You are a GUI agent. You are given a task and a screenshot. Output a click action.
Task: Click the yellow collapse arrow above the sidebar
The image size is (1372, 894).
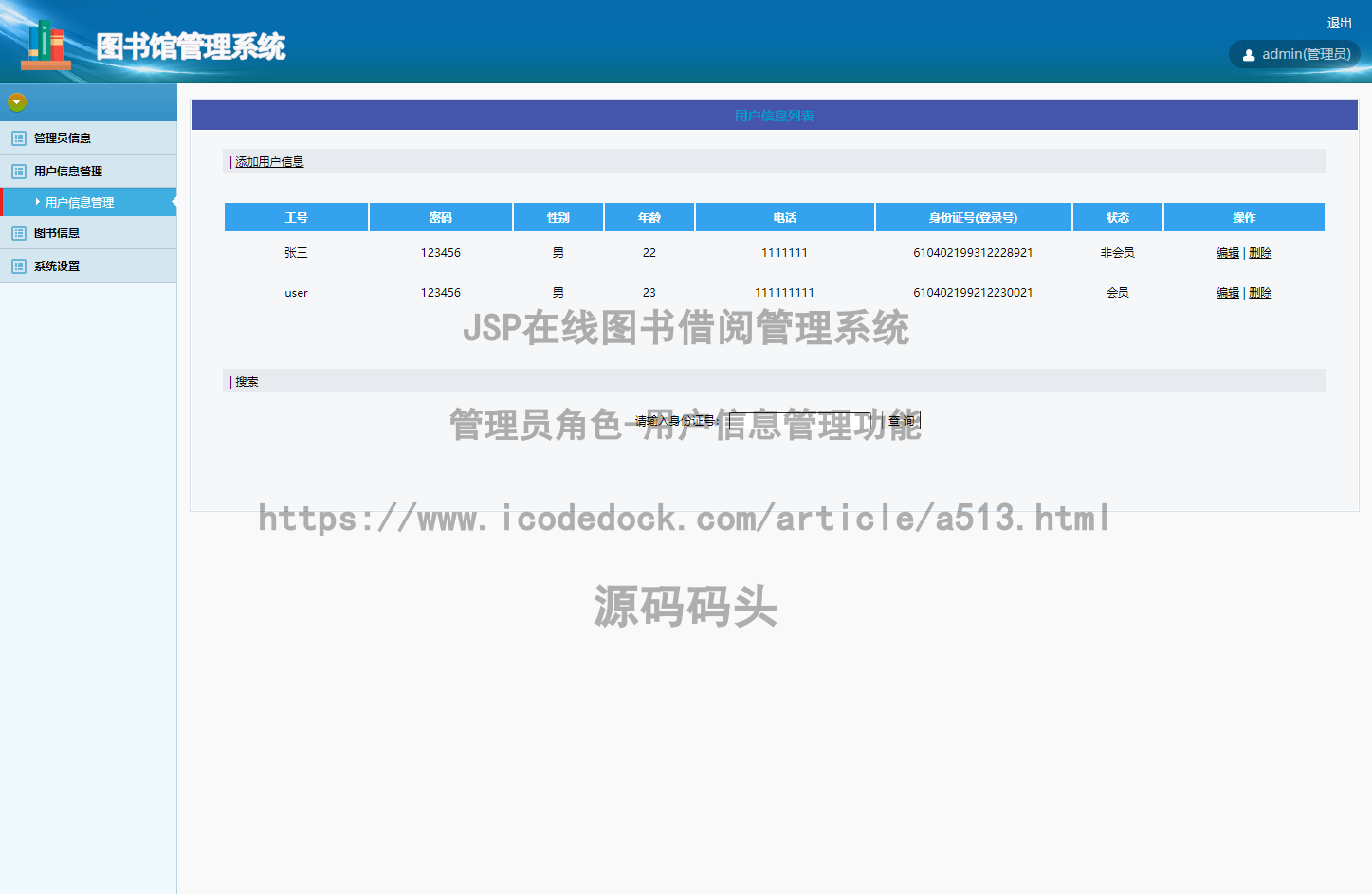16,101
